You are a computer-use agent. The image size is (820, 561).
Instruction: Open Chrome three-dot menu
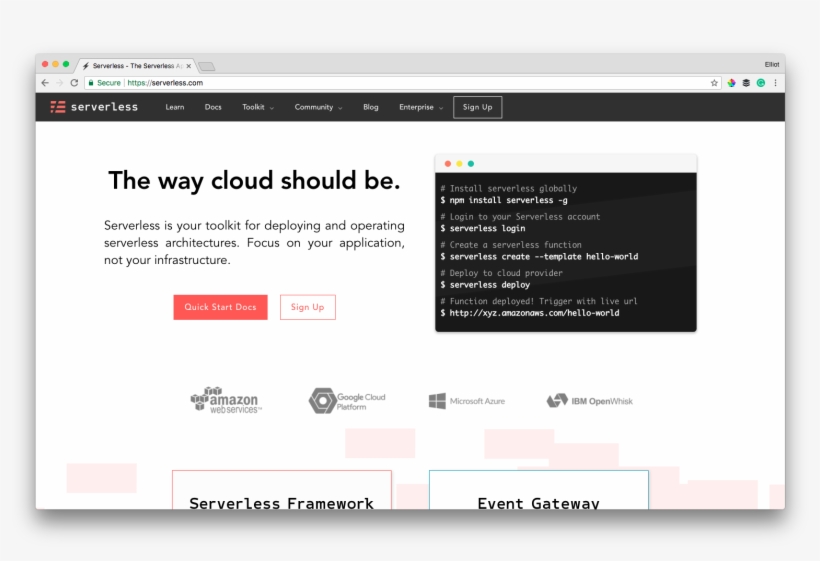coord(776,83)
